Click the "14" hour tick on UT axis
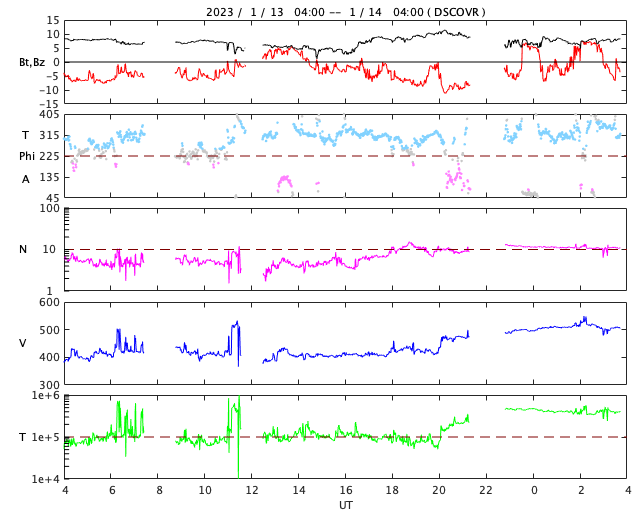This screenshot has width=640, height=512. (x=298, y=490)
